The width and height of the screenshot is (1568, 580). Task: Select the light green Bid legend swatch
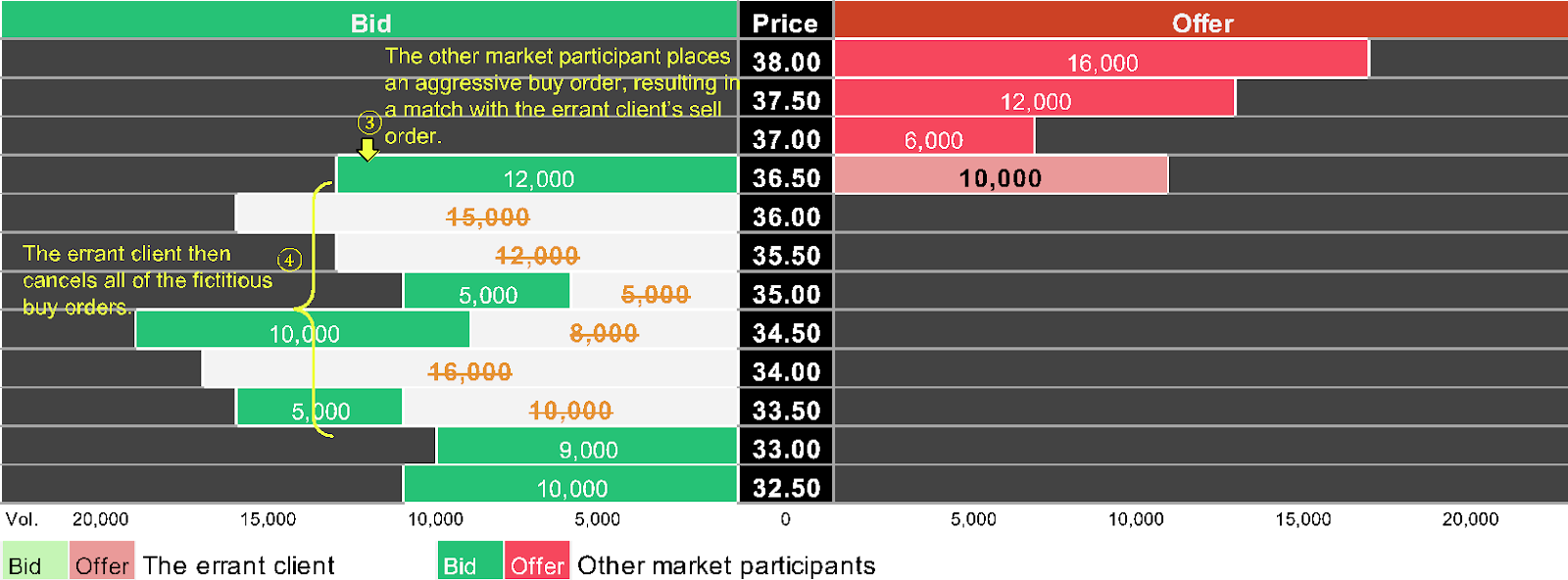(x=34, y=562)
